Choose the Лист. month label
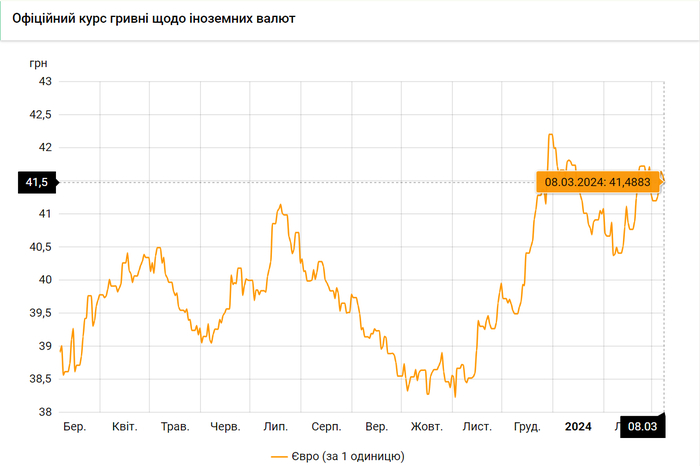 pyautogui.click(x=477, y=427)
